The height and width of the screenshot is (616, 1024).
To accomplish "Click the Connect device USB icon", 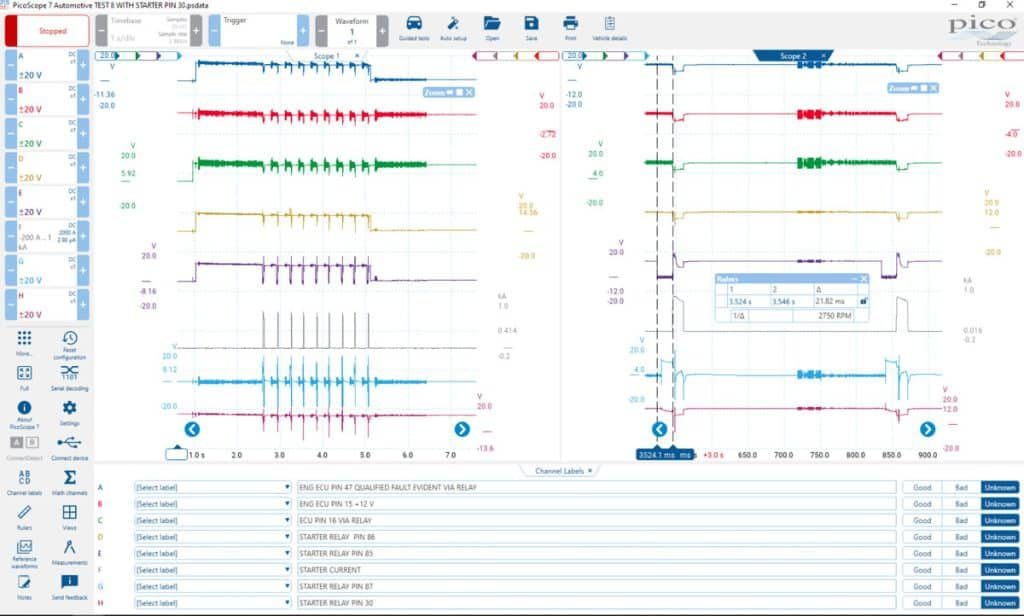I will [x=69, y=447].
